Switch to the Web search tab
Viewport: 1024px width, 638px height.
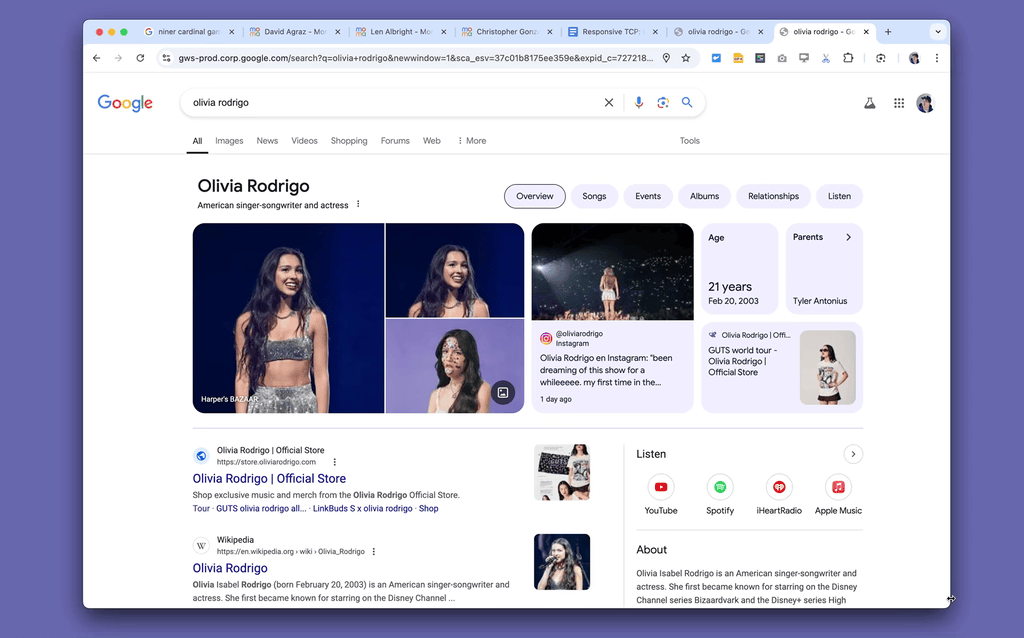pyautogui.click(x=432, y=140)
